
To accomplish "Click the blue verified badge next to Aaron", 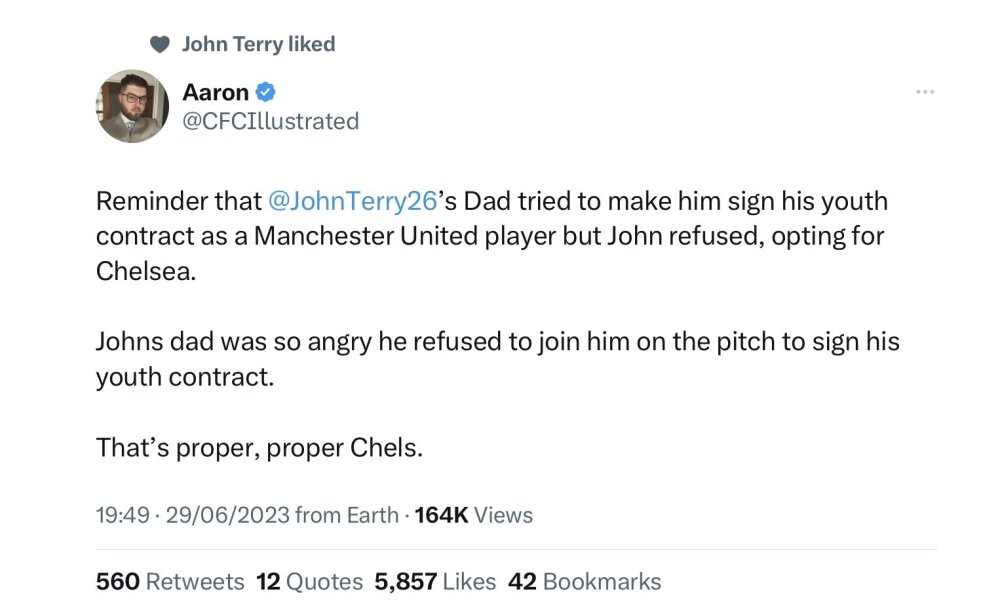I will (265, 92).
